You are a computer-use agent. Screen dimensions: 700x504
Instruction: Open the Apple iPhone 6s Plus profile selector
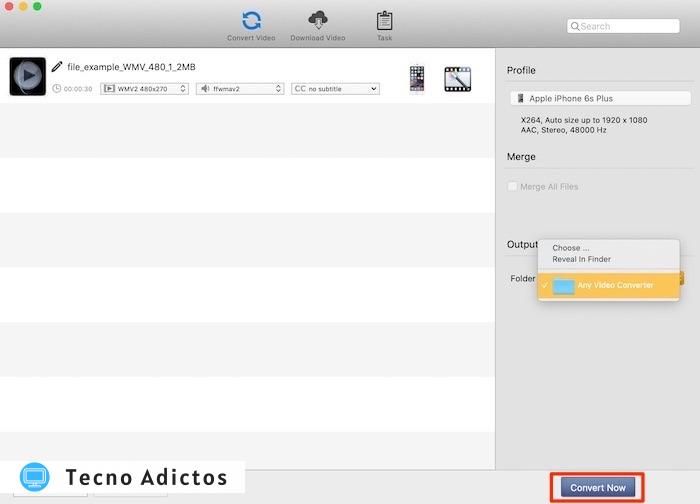[x=599, y=98]
